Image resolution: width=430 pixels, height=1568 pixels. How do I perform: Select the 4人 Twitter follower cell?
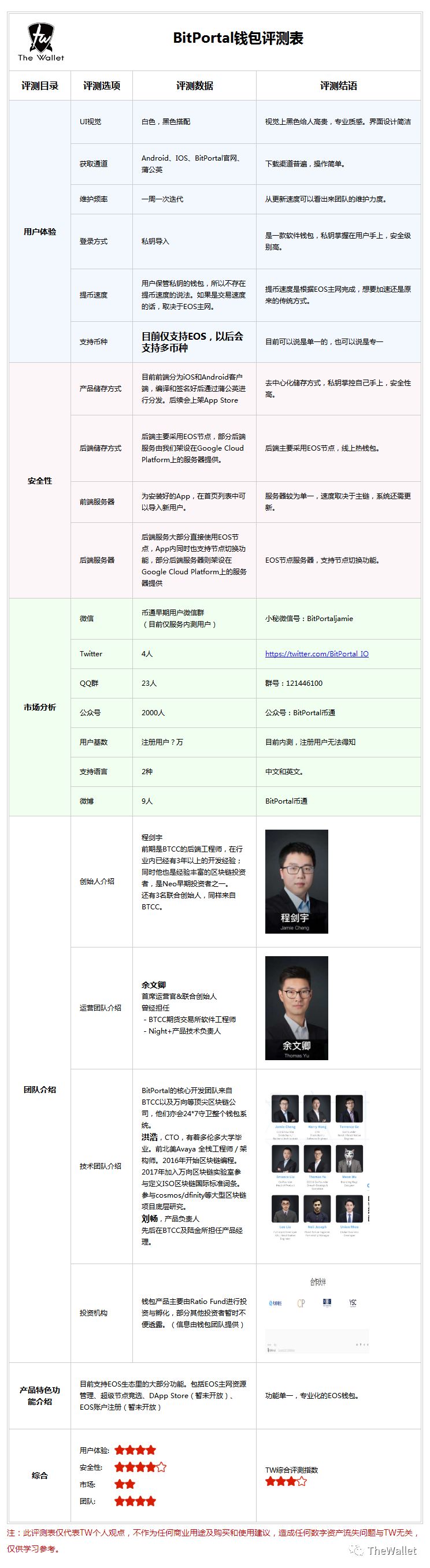(x=195, y=654)
